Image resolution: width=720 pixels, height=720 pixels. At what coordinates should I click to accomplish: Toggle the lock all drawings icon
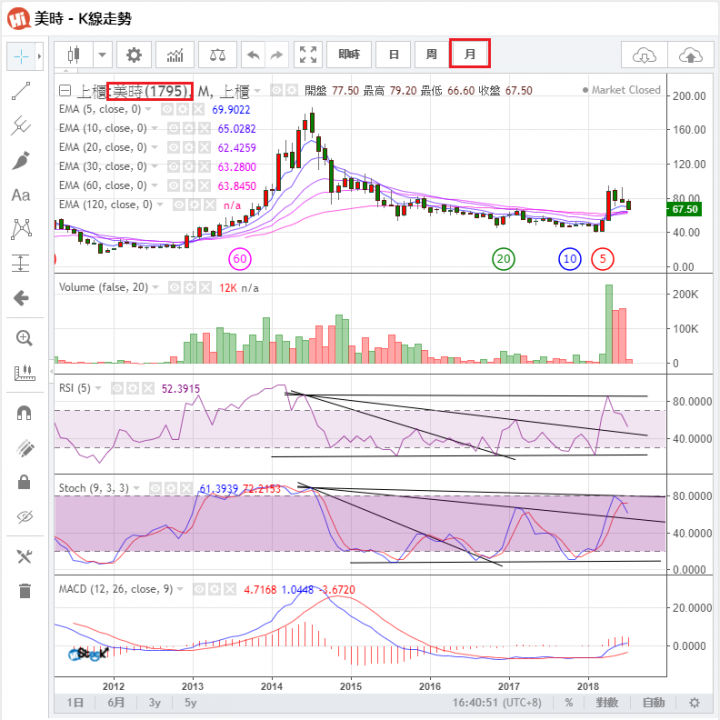[24, 482]
